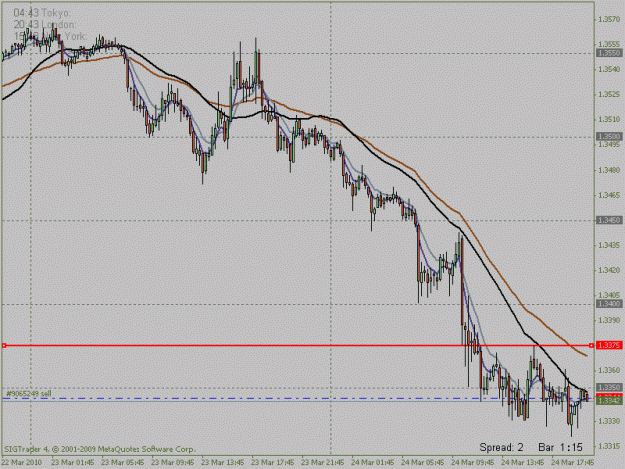This screenshot has width=625, height=469.
Task: Click the 1.3390 price axis value
Action: pyautogui.click(x=609, y=320)
